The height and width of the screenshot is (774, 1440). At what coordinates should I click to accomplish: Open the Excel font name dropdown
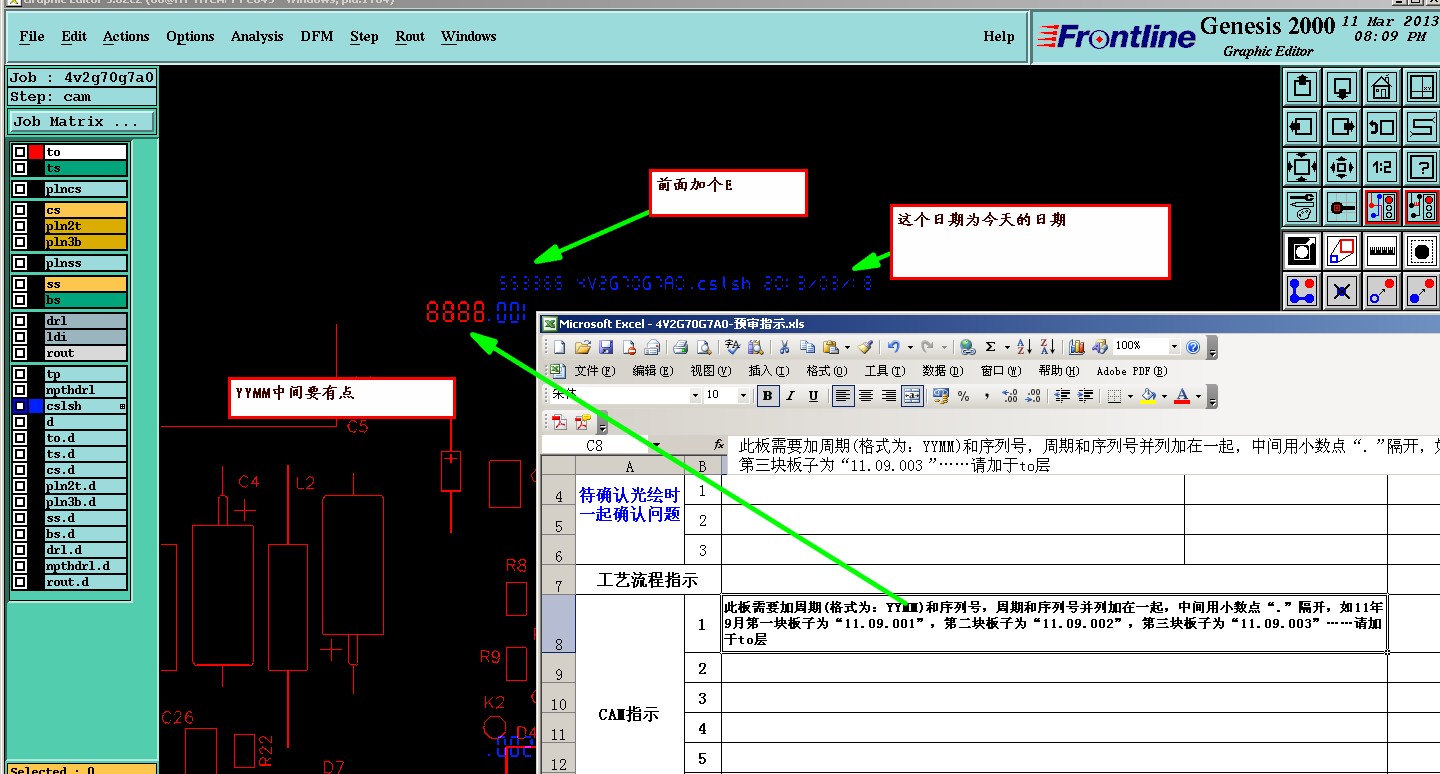[695, 396]
